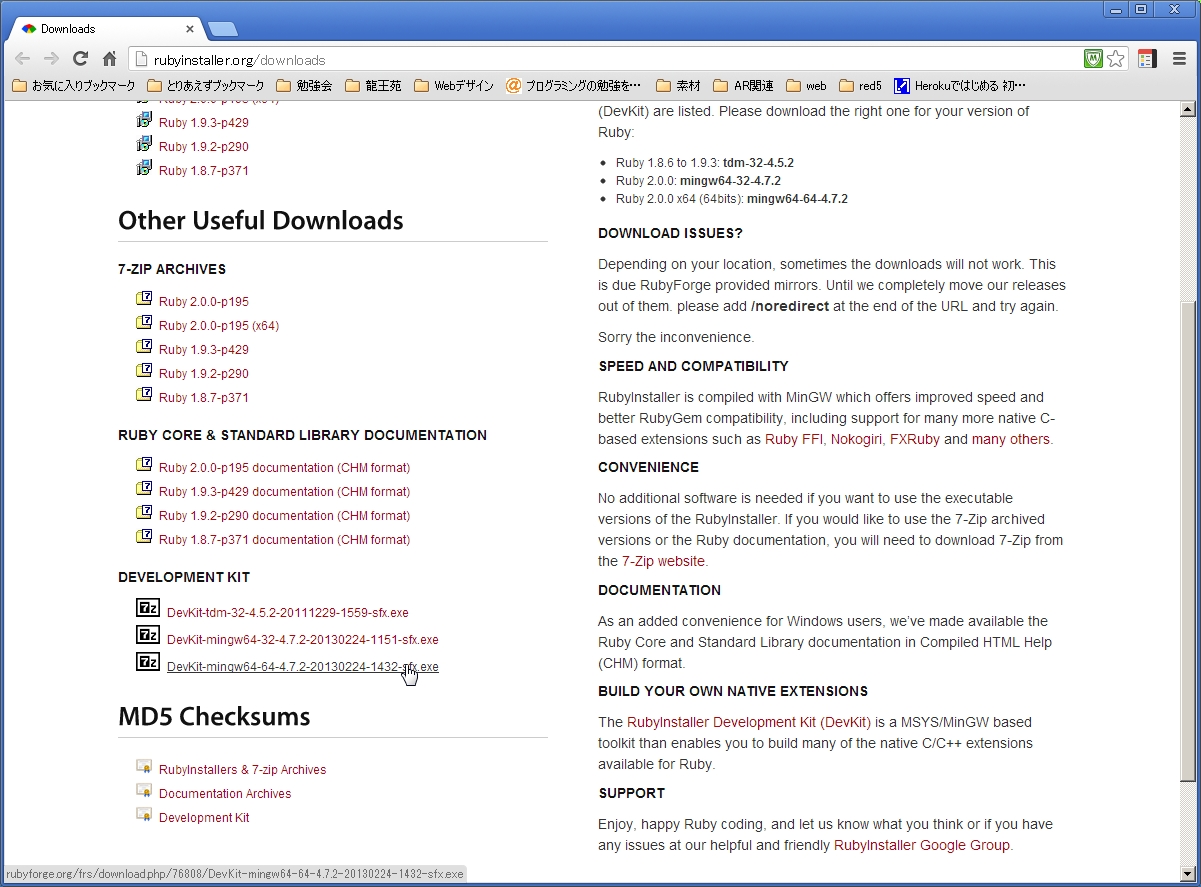Open Documentation Archives checksum link

[x=225, y=794]
